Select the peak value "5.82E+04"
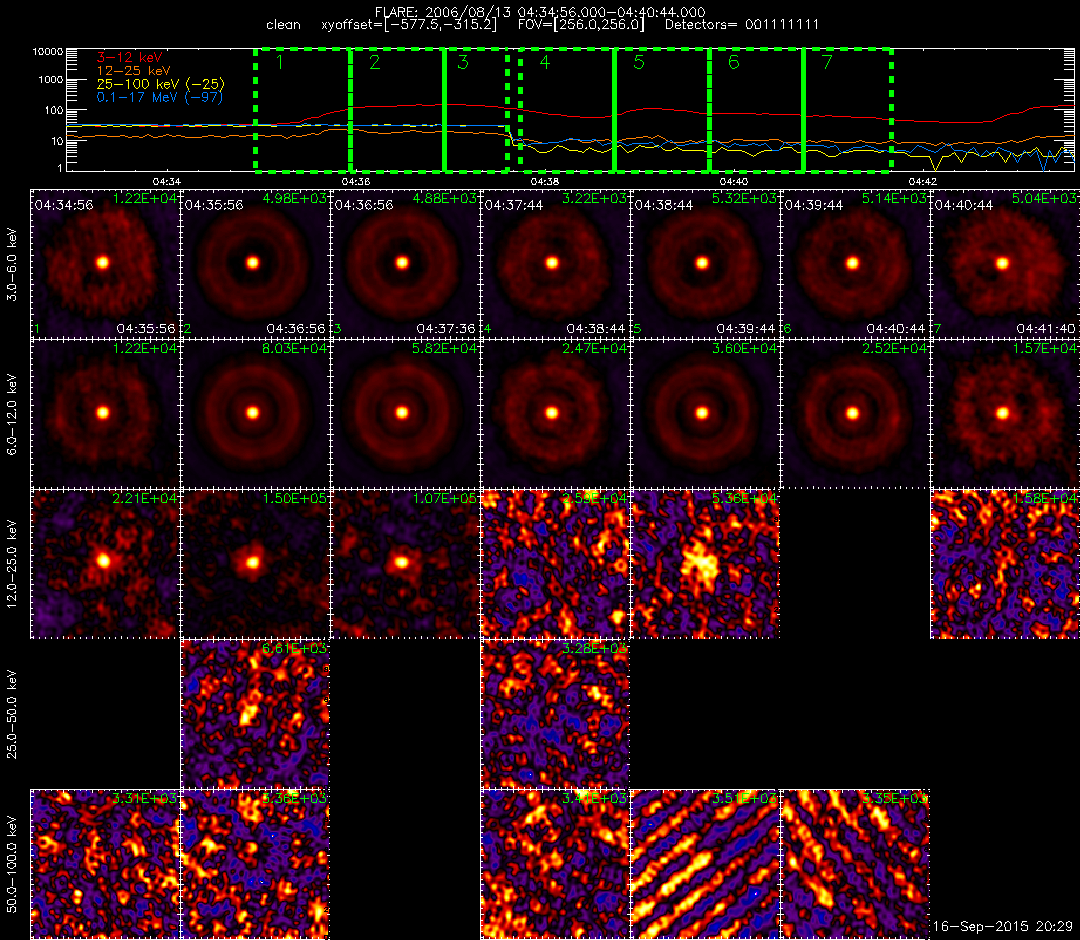Viewport: 1080px width, 940px height. tap(444, 348)
